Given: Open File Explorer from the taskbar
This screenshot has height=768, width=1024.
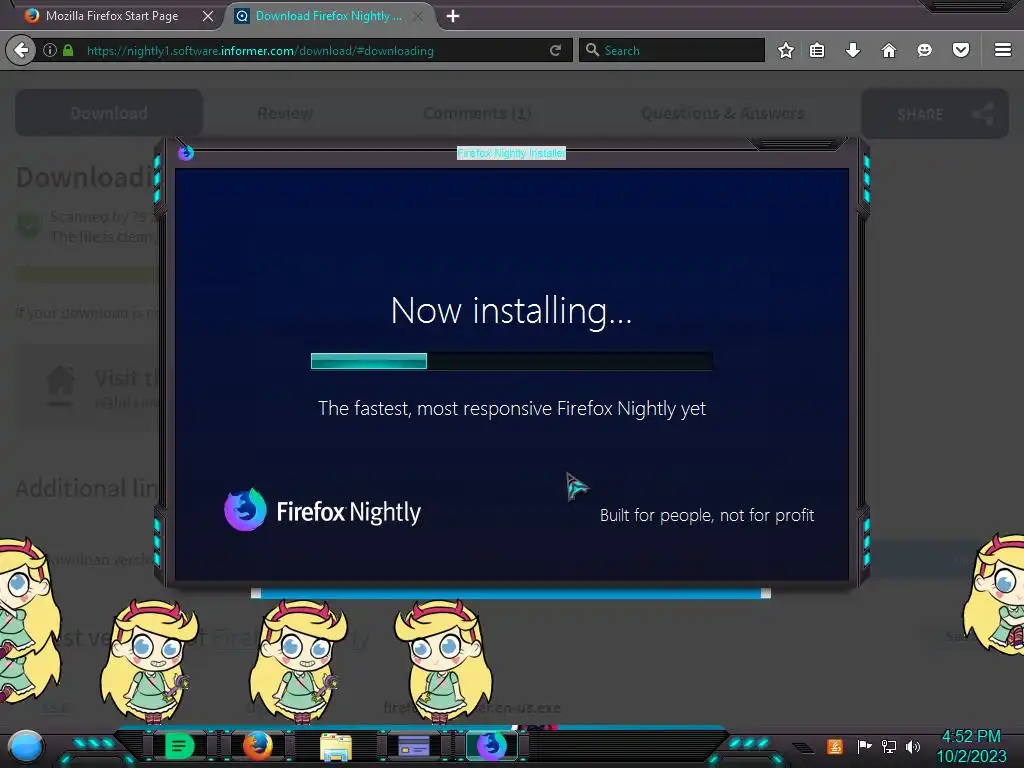Looking at the screenshot, I should (x=336, y=747).
